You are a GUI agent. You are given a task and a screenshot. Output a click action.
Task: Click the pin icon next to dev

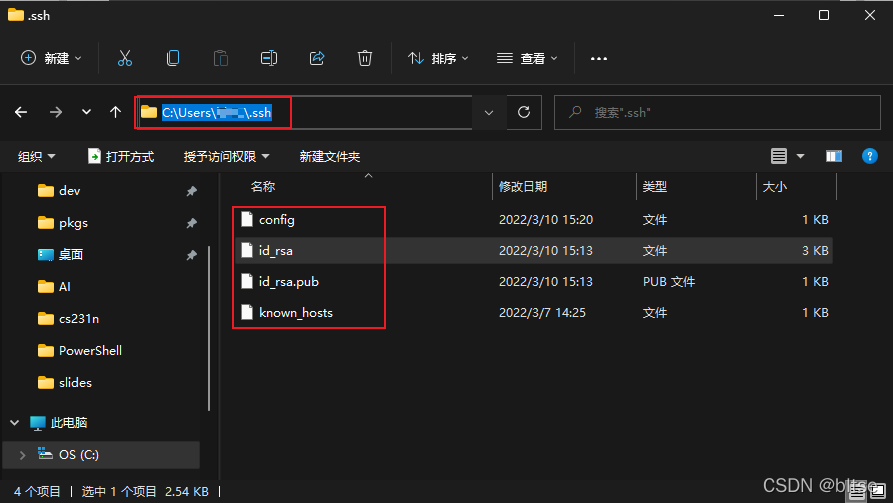(191, 191)
